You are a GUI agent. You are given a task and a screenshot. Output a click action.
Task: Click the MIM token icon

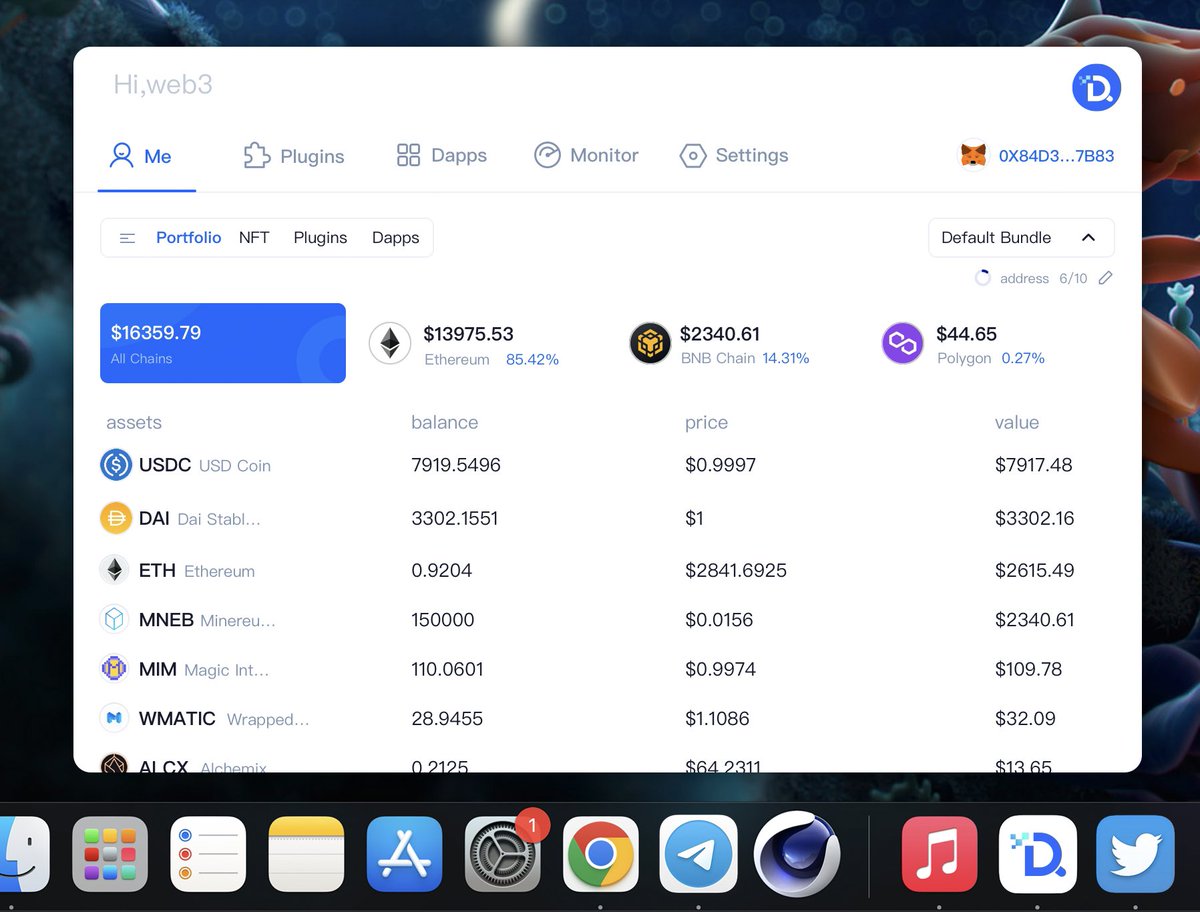coord(114,668)
